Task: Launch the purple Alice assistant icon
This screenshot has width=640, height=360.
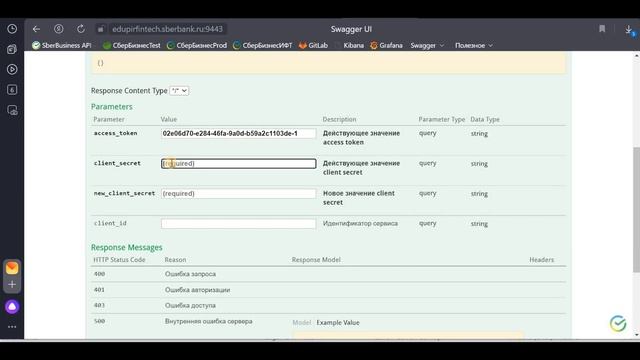Action: click(12, 307)
